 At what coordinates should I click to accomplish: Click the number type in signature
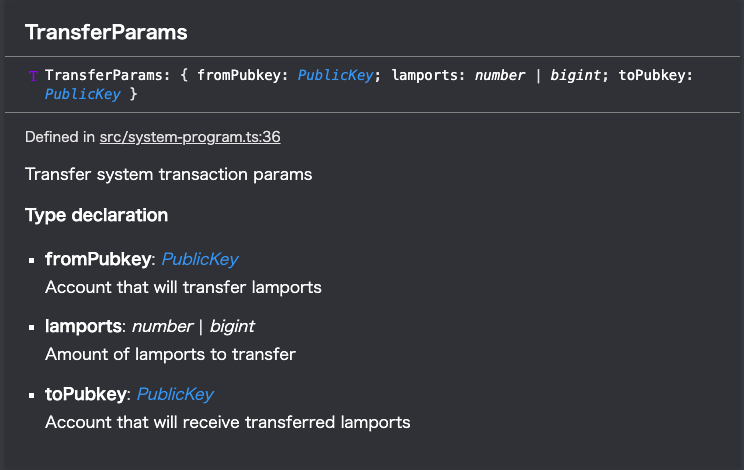point(500,75)
